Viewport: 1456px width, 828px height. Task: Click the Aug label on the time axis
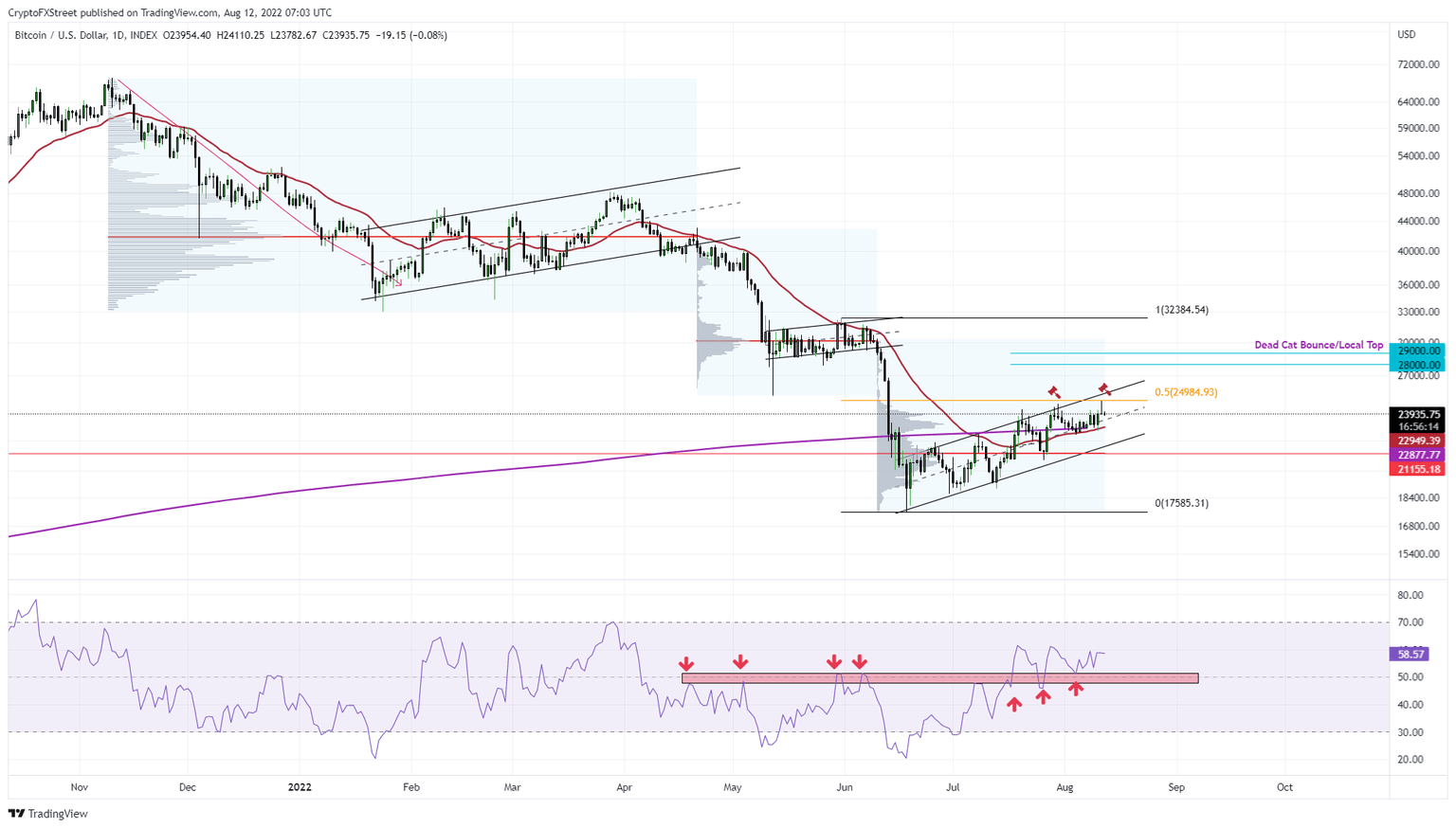[x=1065, y=787]
